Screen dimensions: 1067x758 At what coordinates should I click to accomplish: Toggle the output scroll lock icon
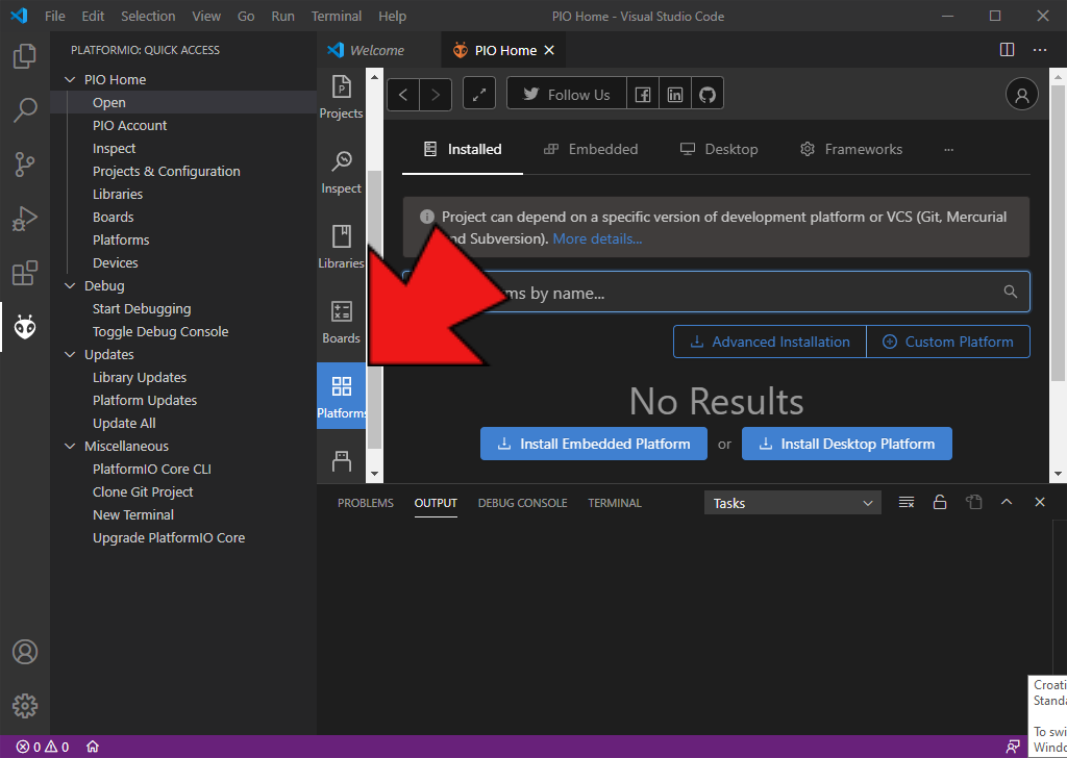(939, 503)
